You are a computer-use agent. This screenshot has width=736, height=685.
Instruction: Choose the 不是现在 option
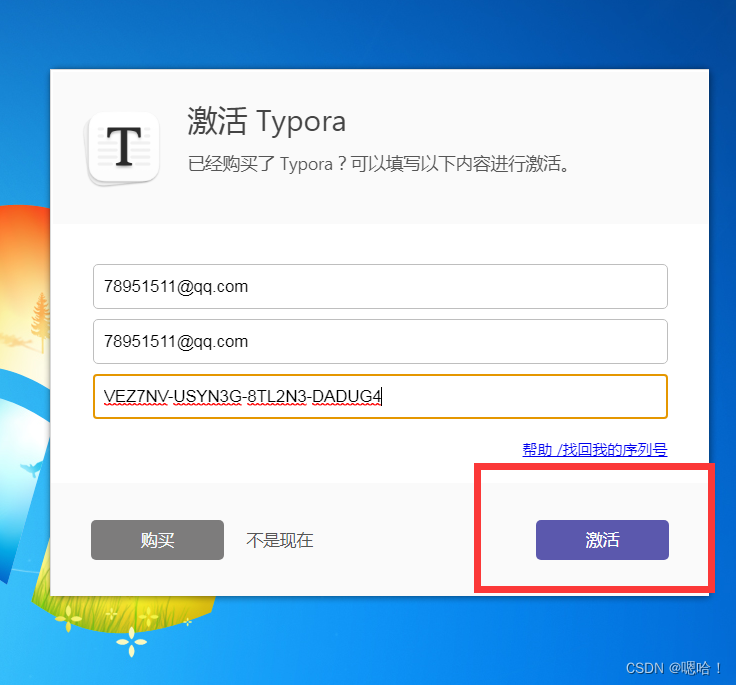coord(280,540)
